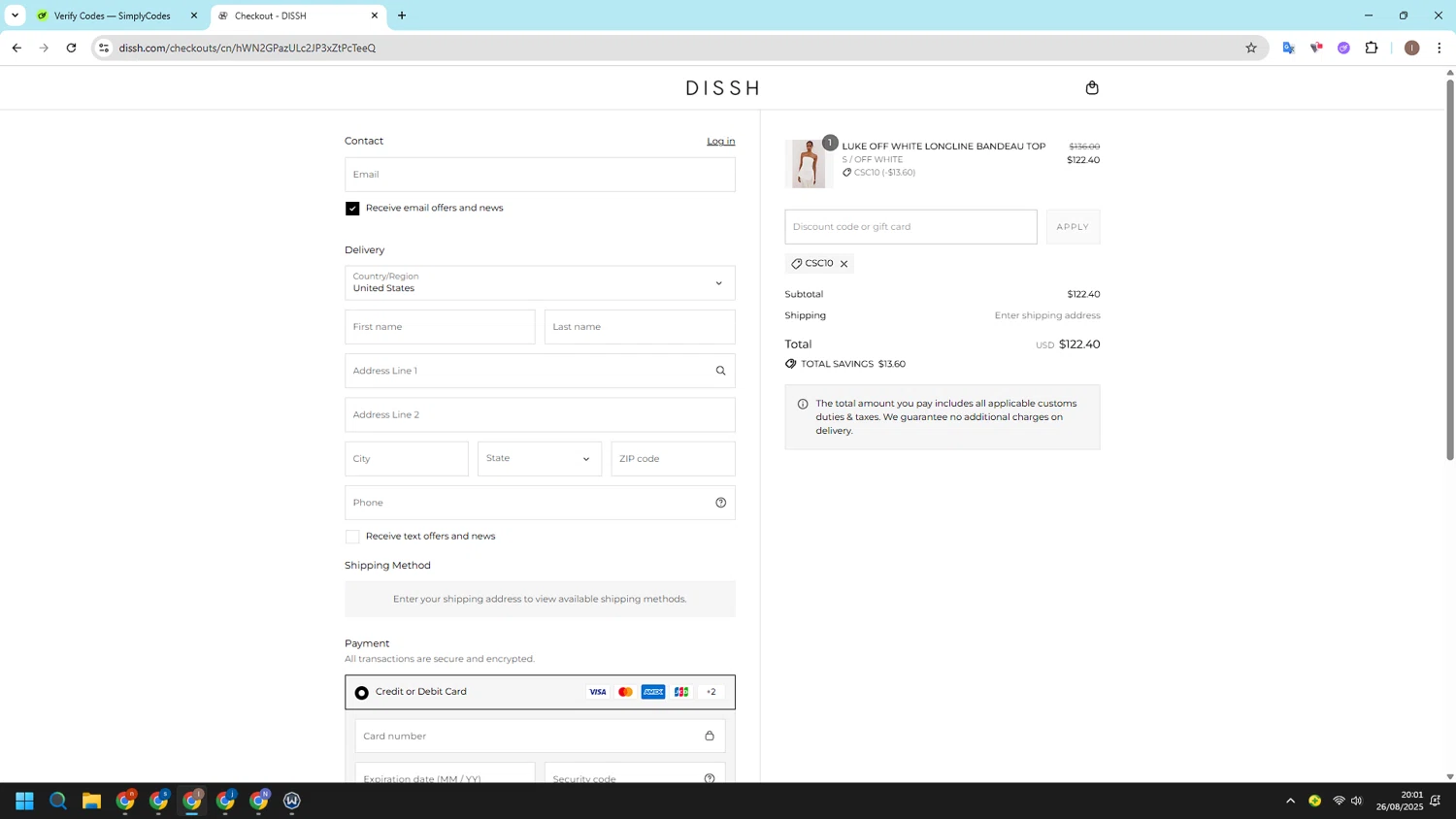This screenshot has width=1456, height=819.
Task: Open the State dropdown
Action: pos(540,459)
